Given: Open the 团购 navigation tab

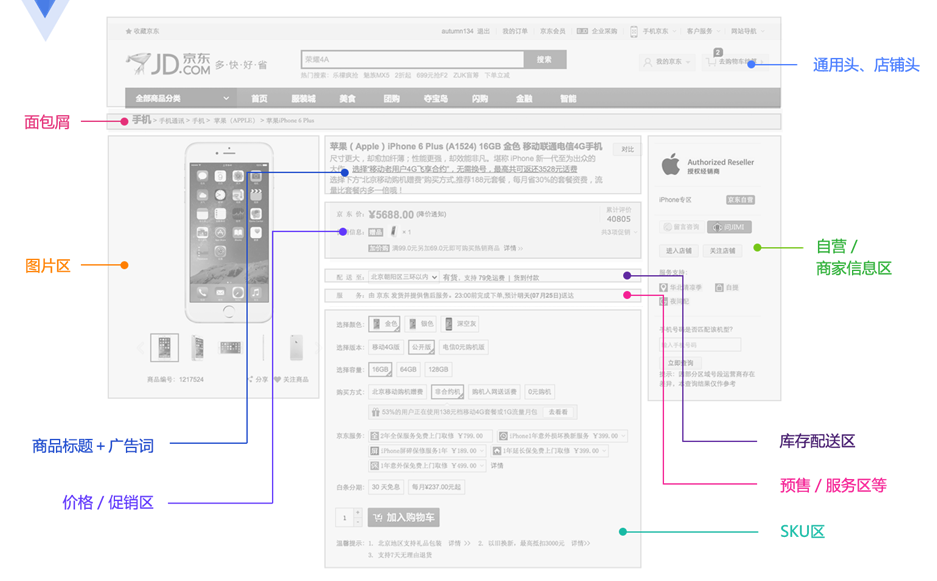Looking at the screenshot, I should [391, 99].
